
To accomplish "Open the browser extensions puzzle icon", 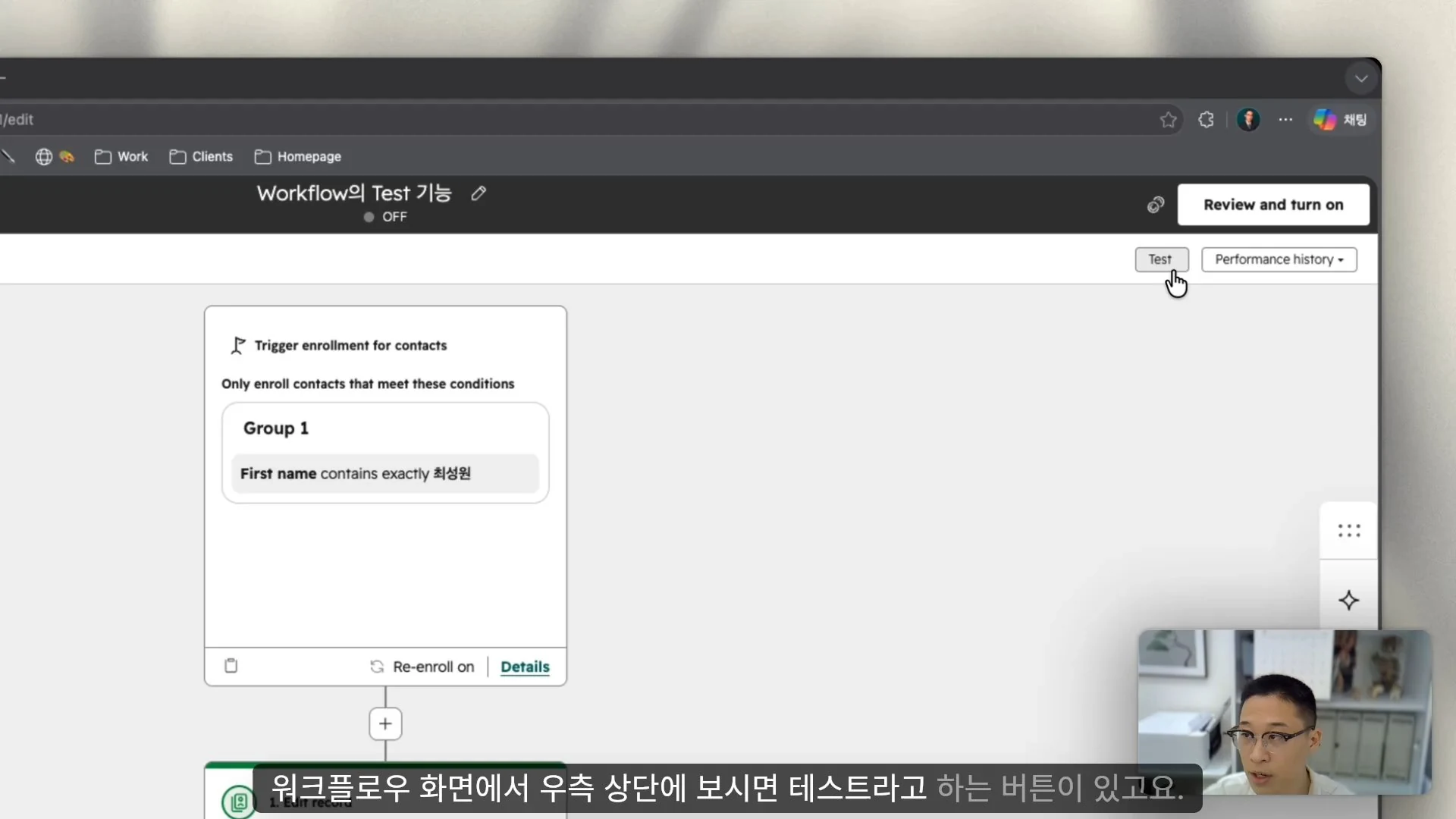I will tap(1206, 120).
